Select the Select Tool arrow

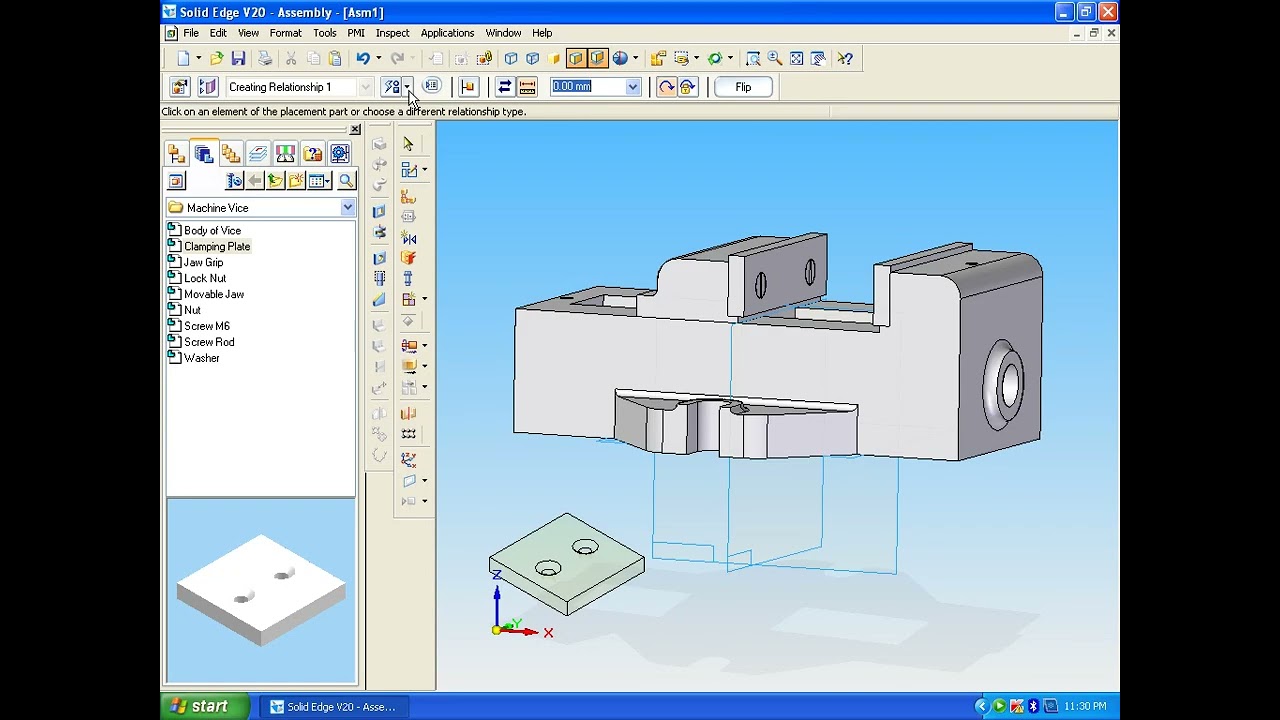coord(408,145)
